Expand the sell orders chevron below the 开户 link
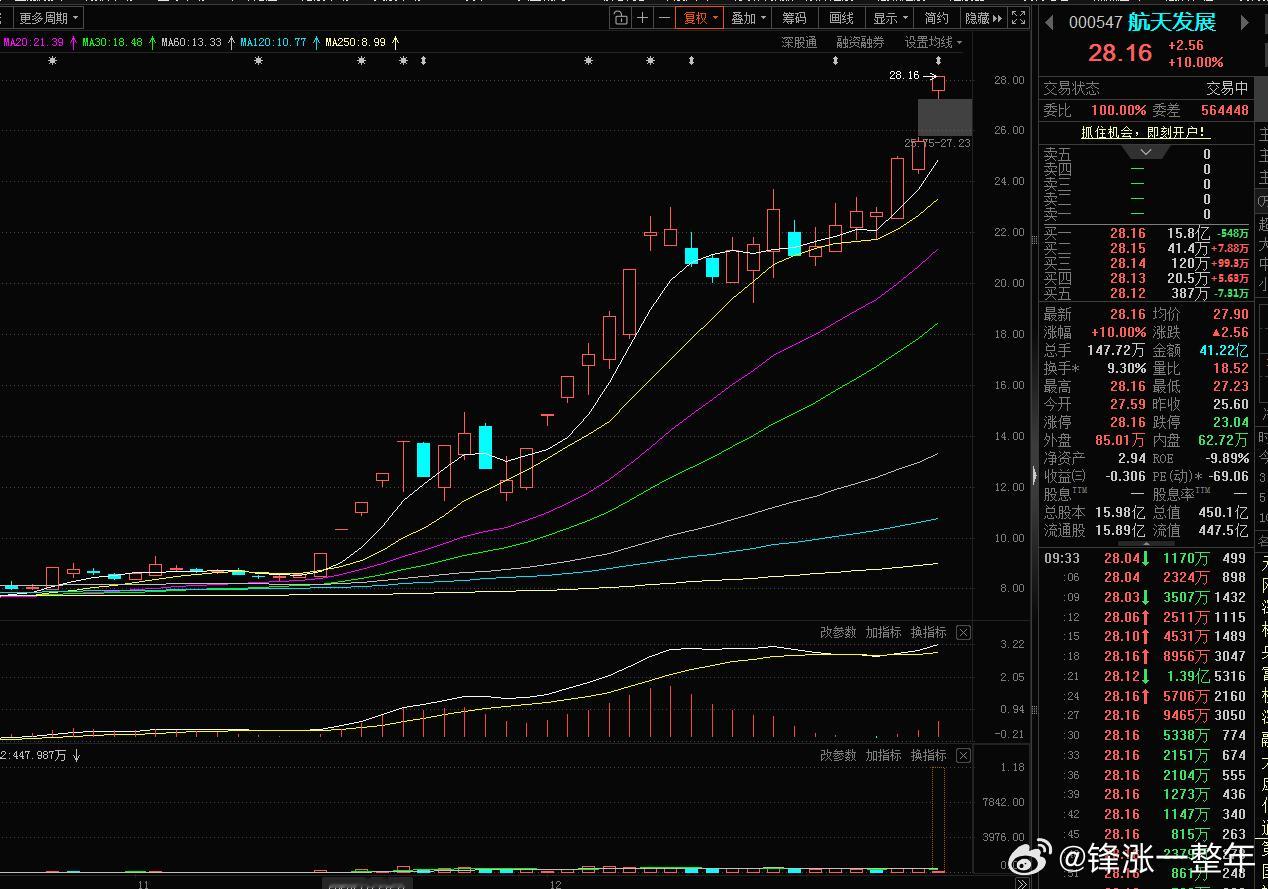Image resolution: width=1268 pixels, height=889 pixels. [1147, 152]
